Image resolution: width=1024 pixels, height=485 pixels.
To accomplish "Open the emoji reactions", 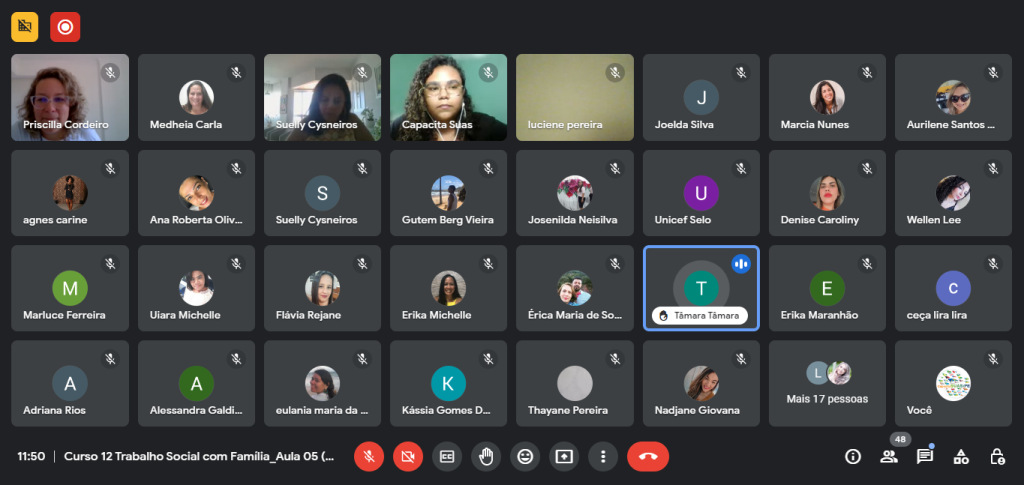I will 525,456.
